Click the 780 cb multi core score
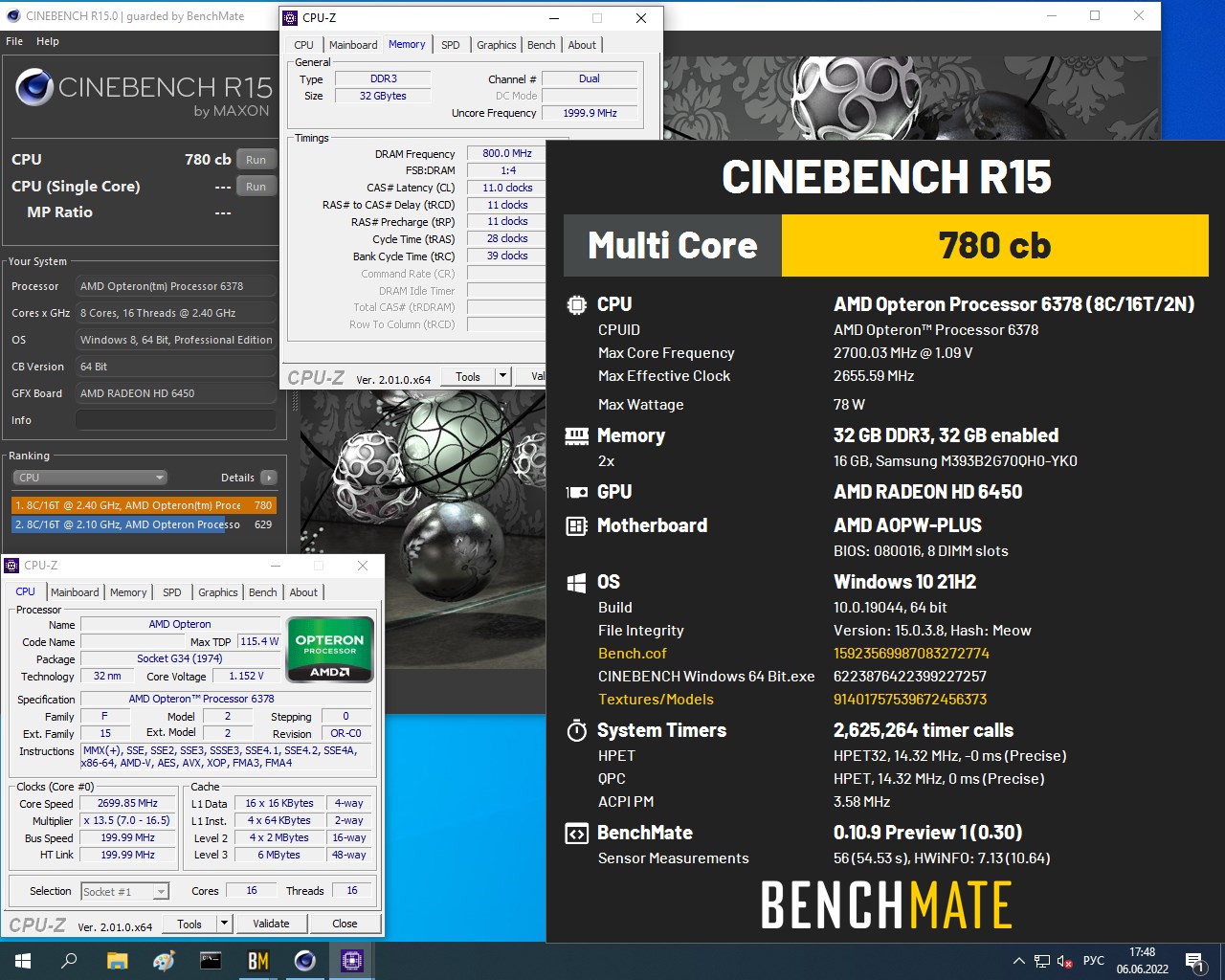1225x980 pixels. [995, 246]
